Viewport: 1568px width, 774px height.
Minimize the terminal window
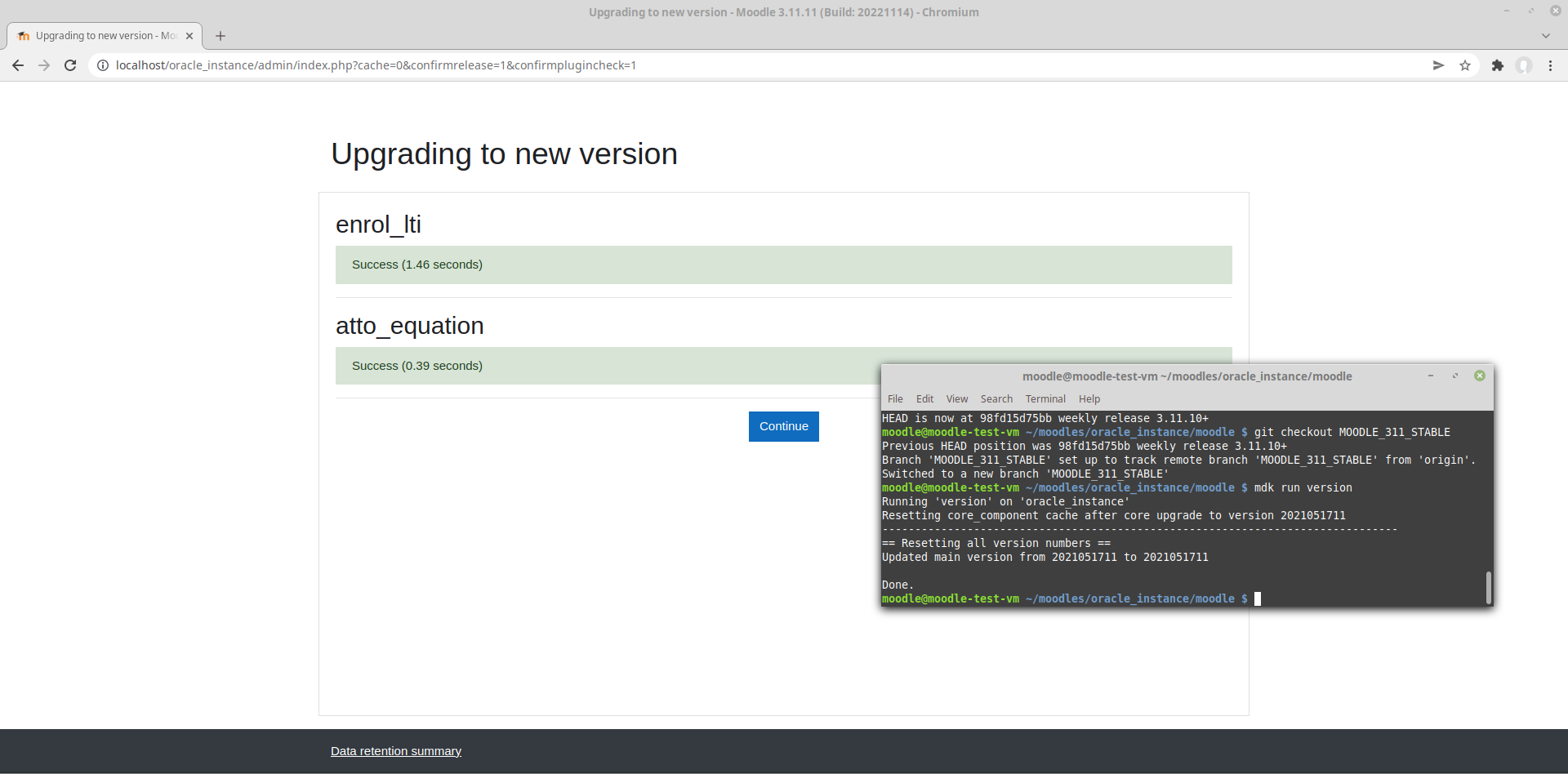point(1431,376)
